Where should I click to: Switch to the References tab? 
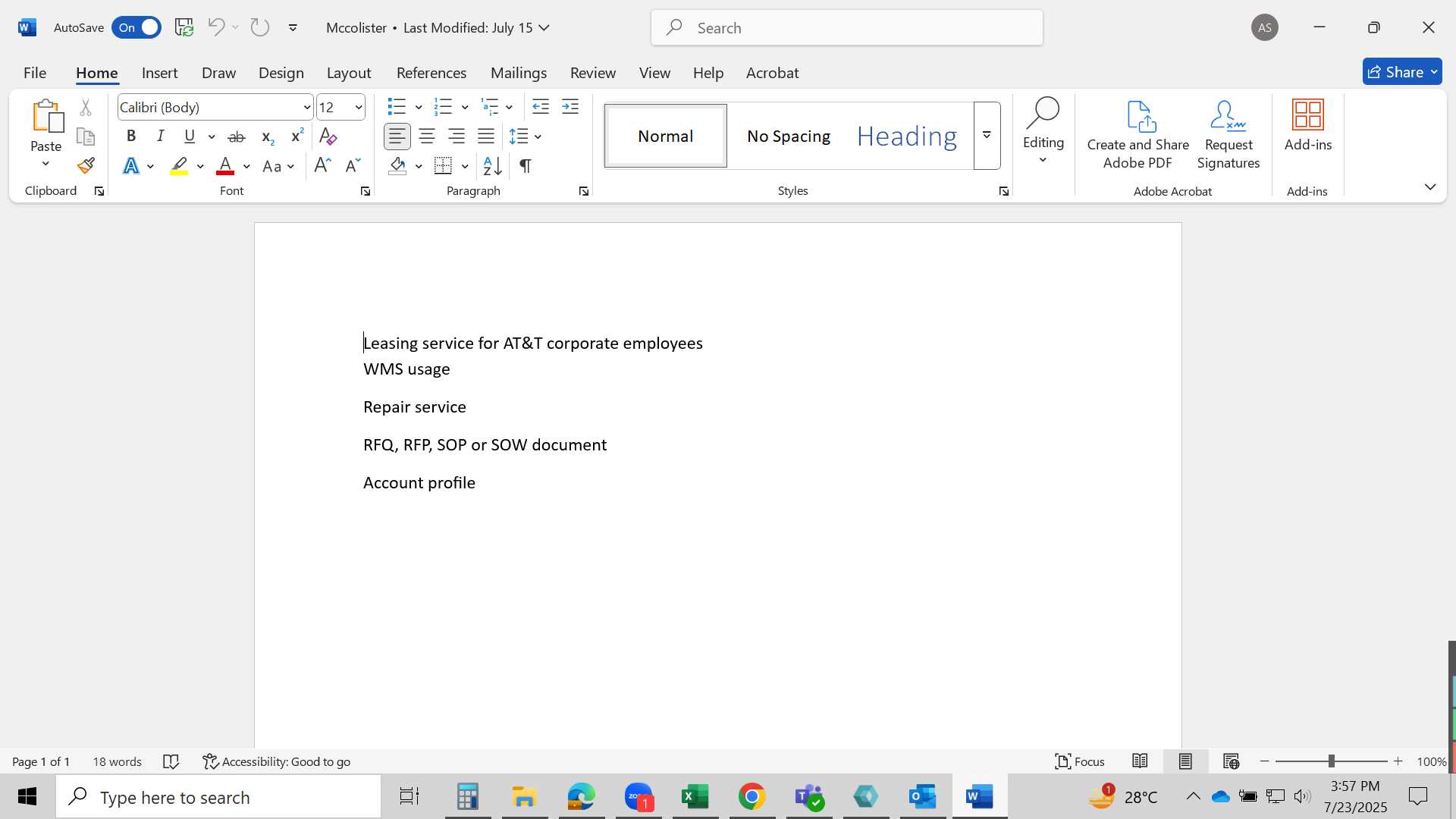click(x=431, y=73)
